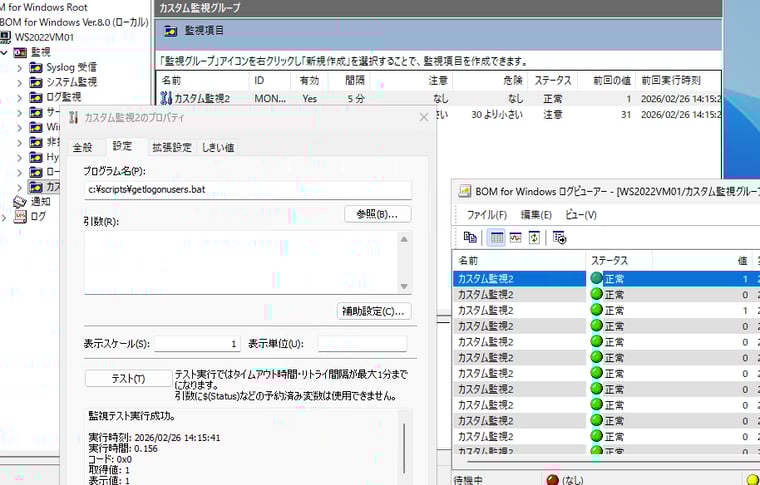Select the 設定 tab
760x485 pixels.
[122, 146]
